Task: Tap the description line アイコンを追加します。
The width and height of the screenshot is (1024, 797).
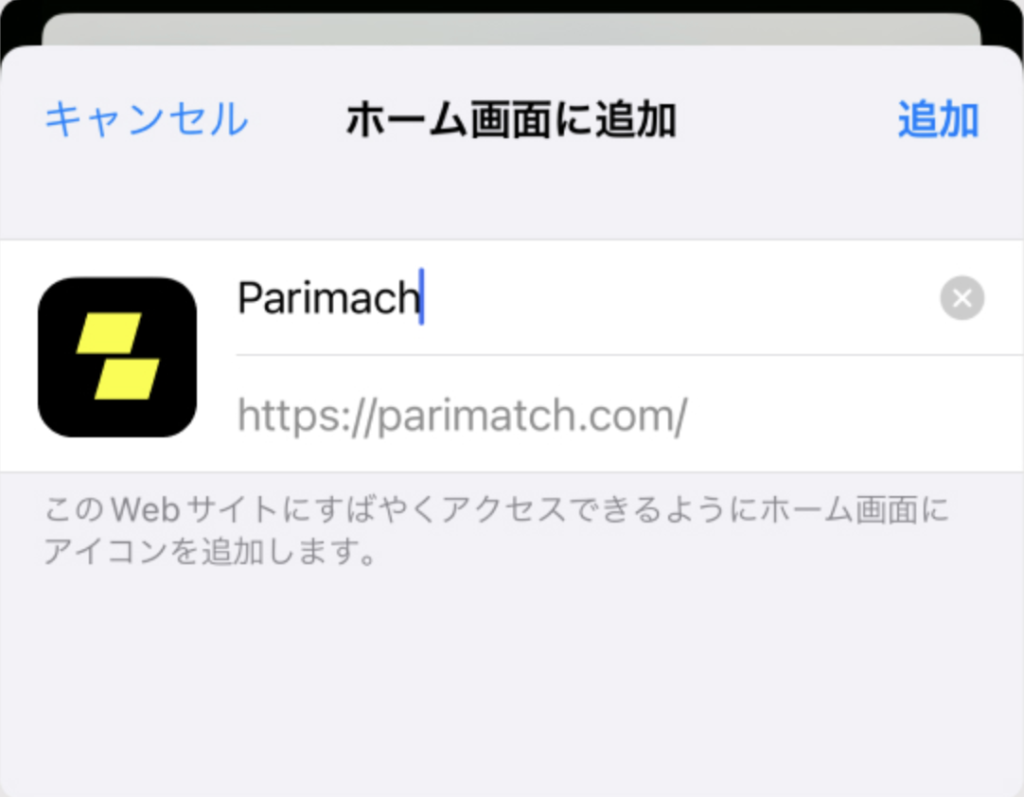Action: coord(210,551)
